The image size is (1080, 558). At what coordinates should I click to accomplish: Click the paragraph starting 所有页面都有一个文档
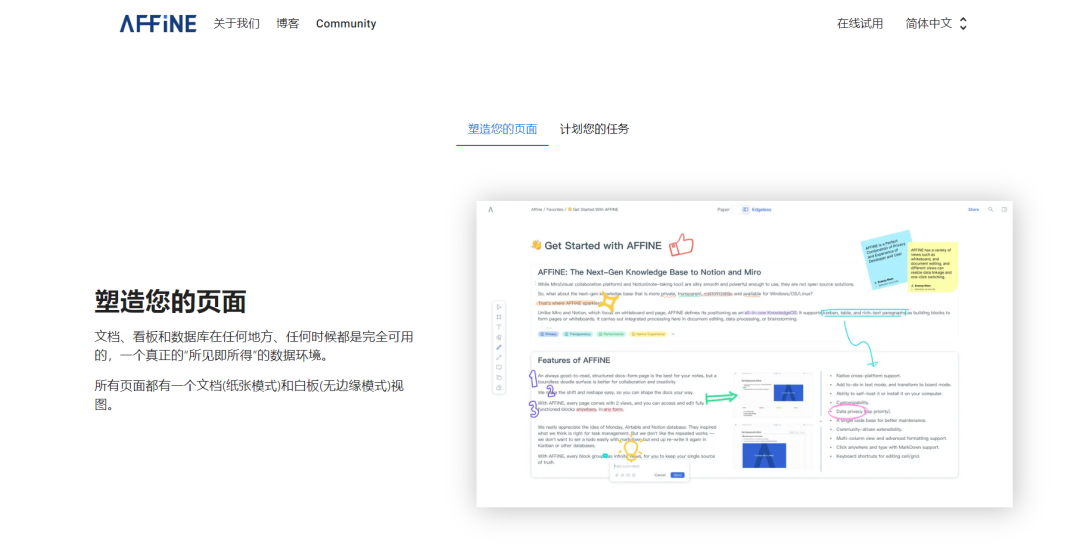pos(249,395)
